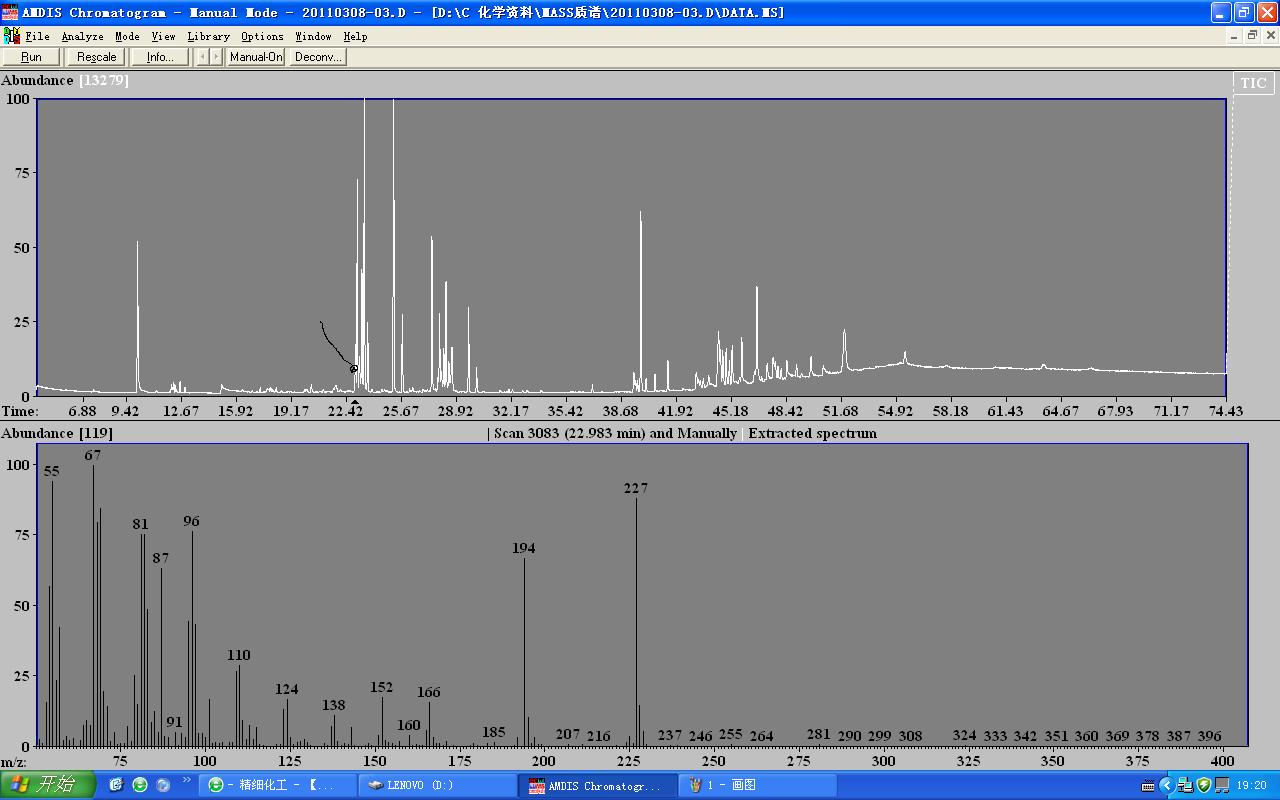Click the Run button
The height and width of the screenshot is (800, 1280).
coord(31,57)
